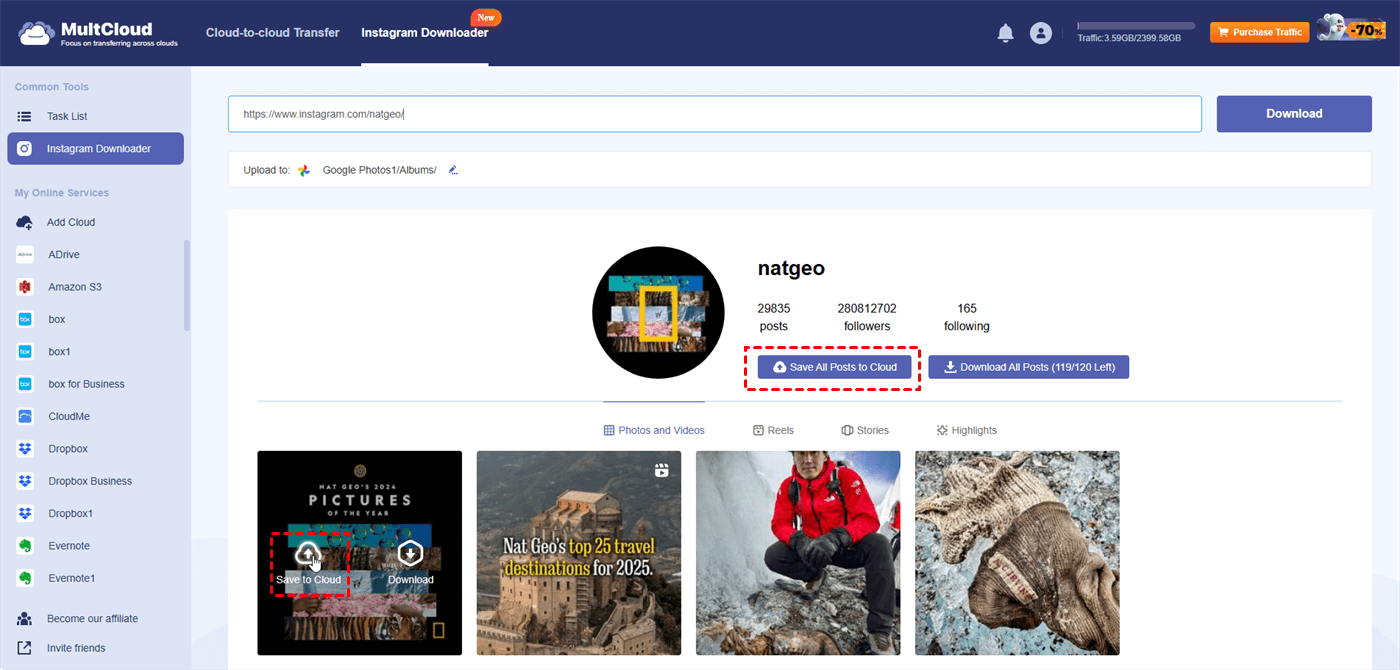This screenshot has width=1400, height=670.
Task: Click the reel badge on travel post
Action: [661, 470]
